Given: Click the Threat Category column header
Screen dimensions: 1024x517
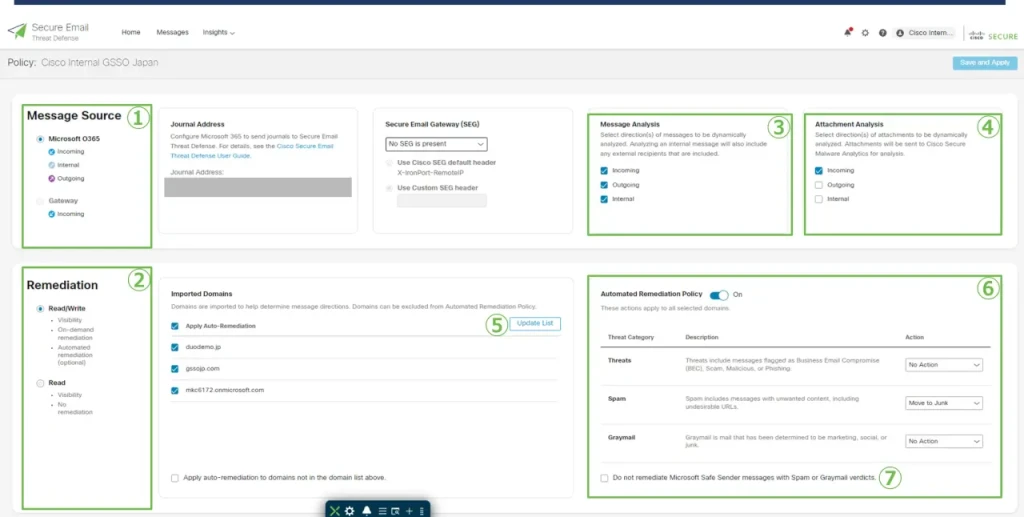Looking at the screenshot, I should click(x=631, y=337).
